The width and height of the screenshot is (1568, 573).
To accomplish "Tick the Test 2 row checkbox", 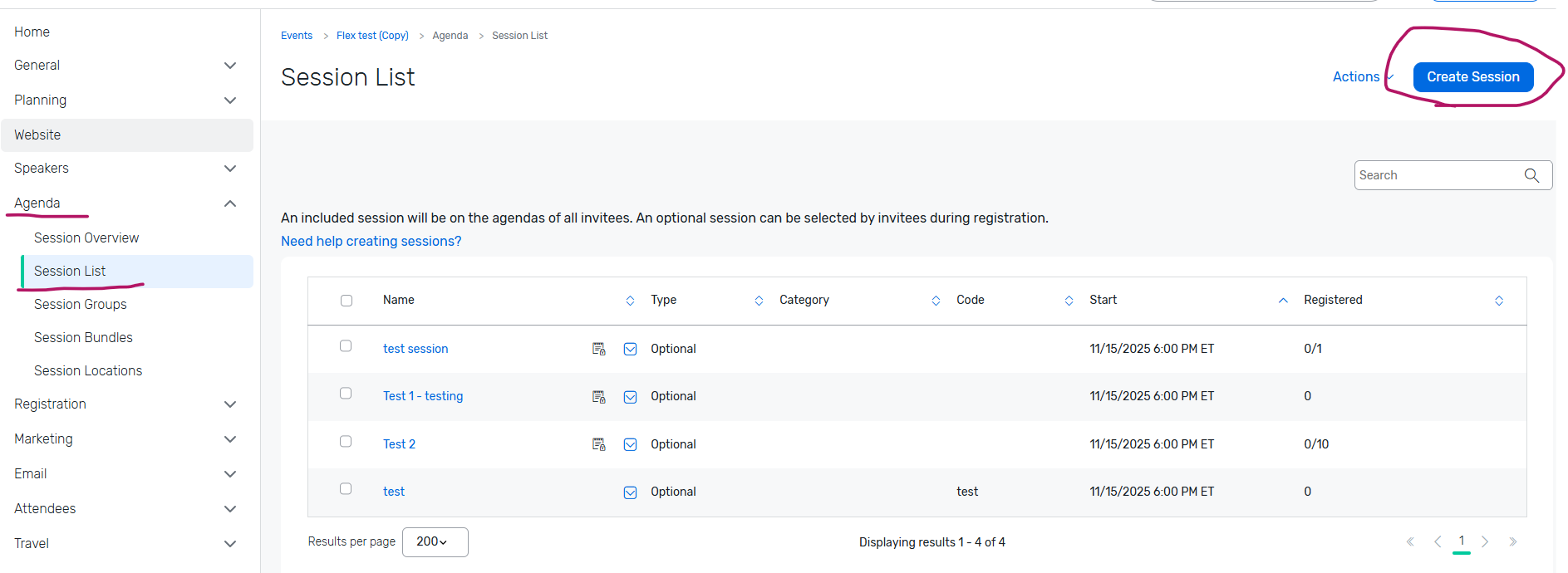I will tap(346, 442).
